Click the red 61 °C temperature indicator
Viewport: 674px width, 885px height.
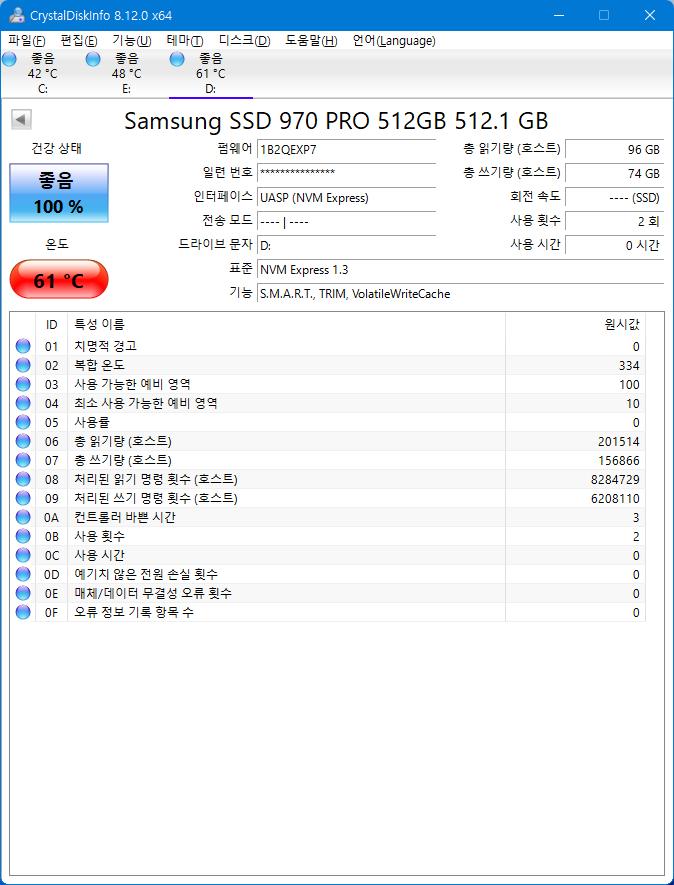[59, 279]
